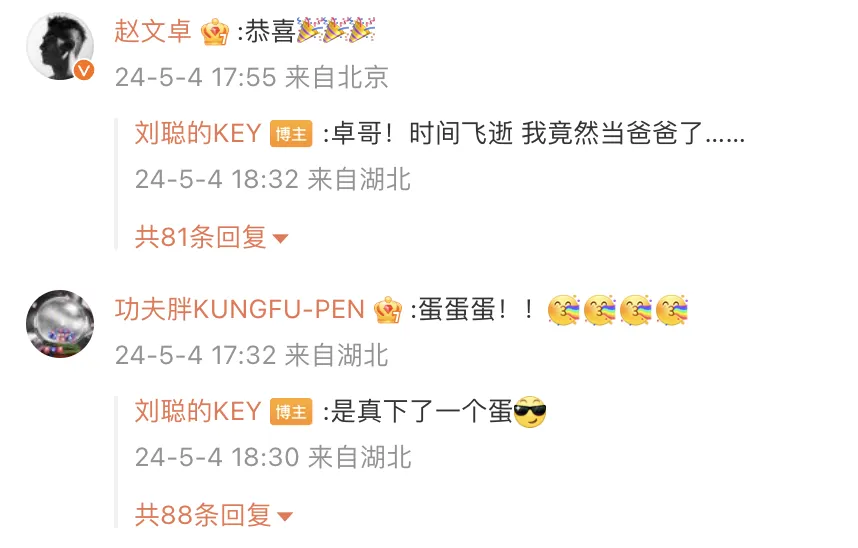Click the first rainbow kiss emoji
This screenshot has width=858, height=548.
tap(564, 310)
